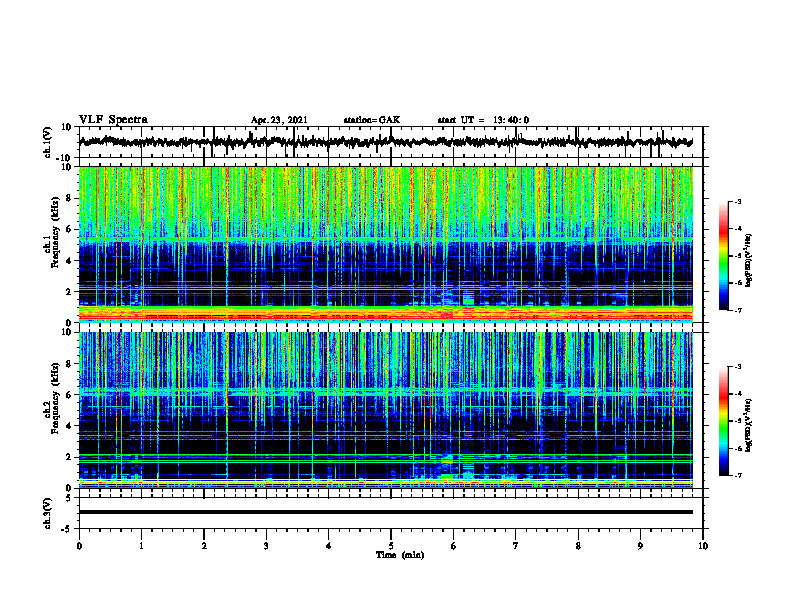792x612 pixels.
Task: Click the 'Time (min)' axis label
Action: [x=400, y=555]
